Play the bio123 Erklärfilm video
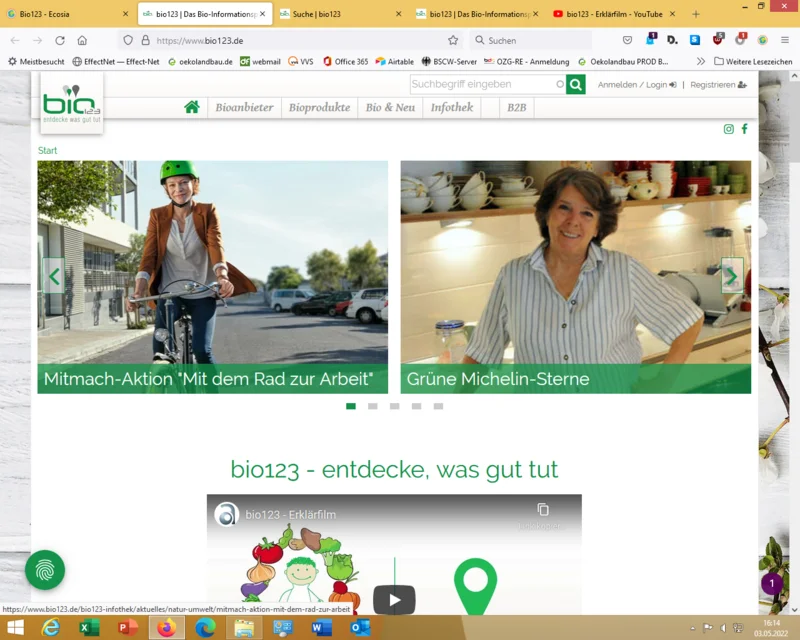 click(x=394, y=600)
